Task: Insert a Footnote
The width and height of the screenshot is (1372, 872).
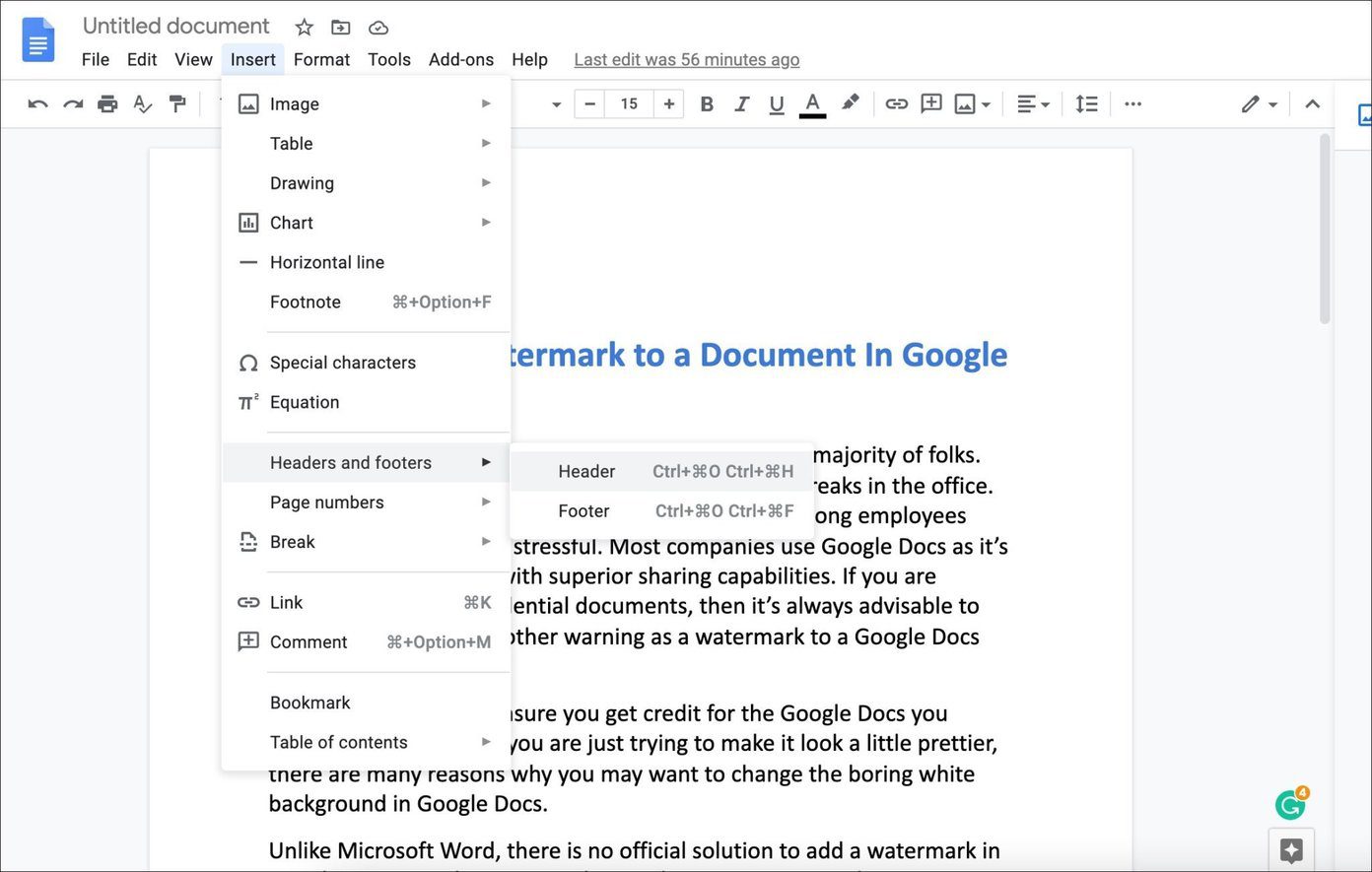Action: click(x=366, y=302)
